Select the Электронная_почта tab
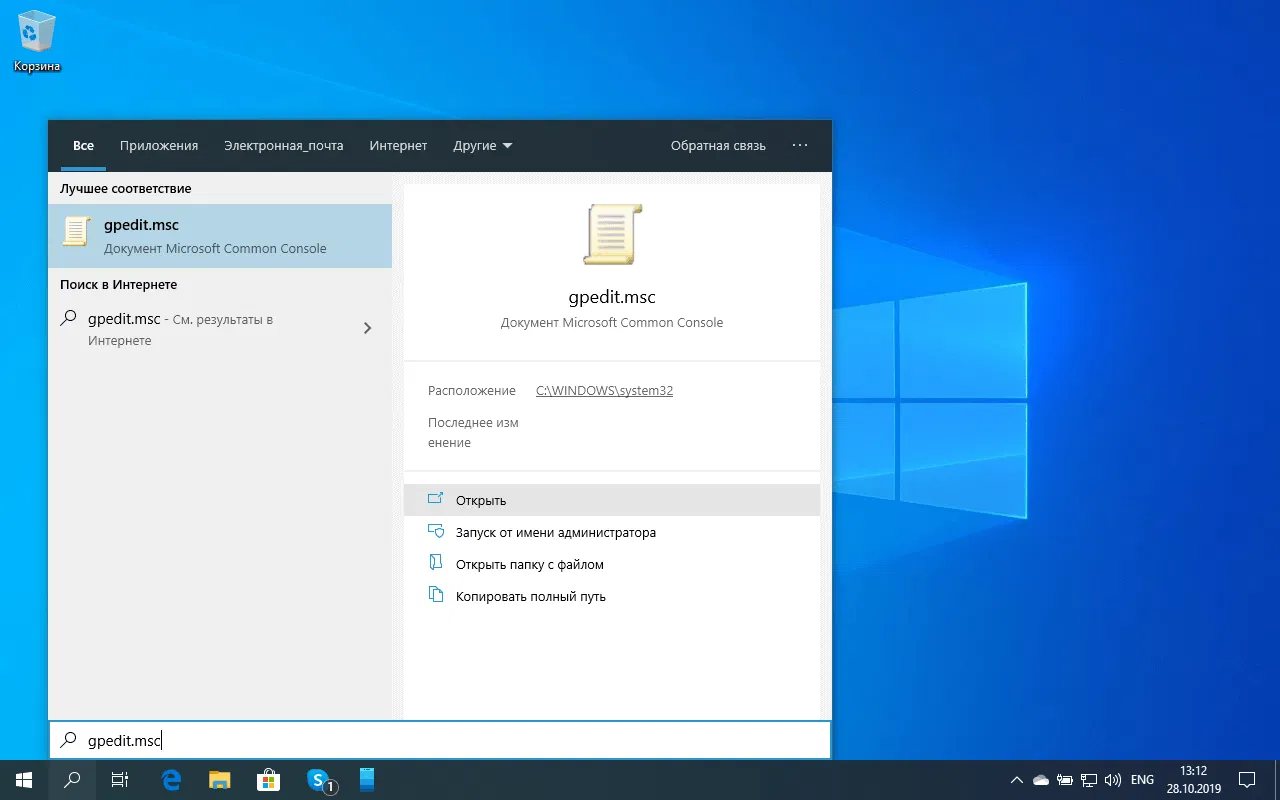This screenshot has height=800, width=1280. tap(283, 146)
